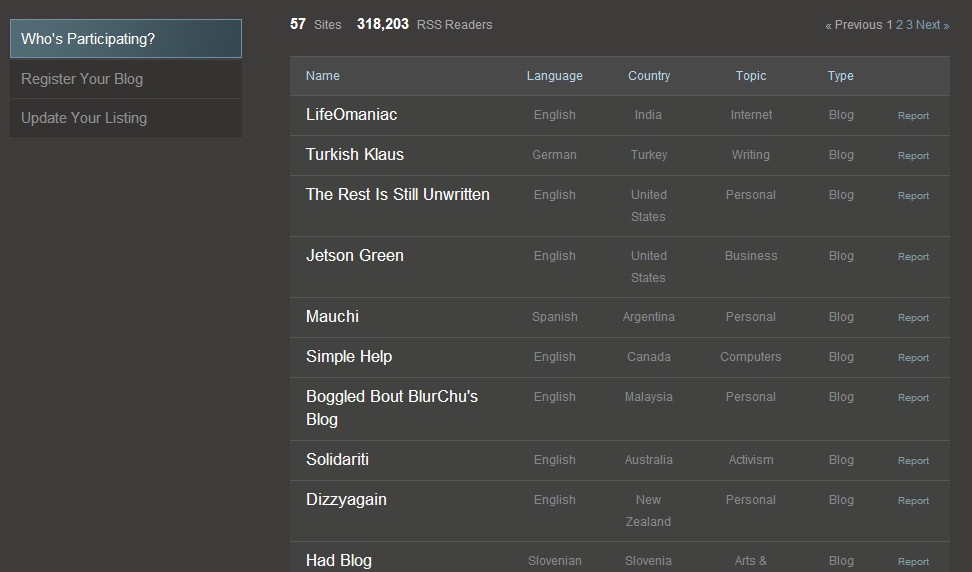Report the Mauchi blog listing
This screenshot has width=972, height=572.
913,318
